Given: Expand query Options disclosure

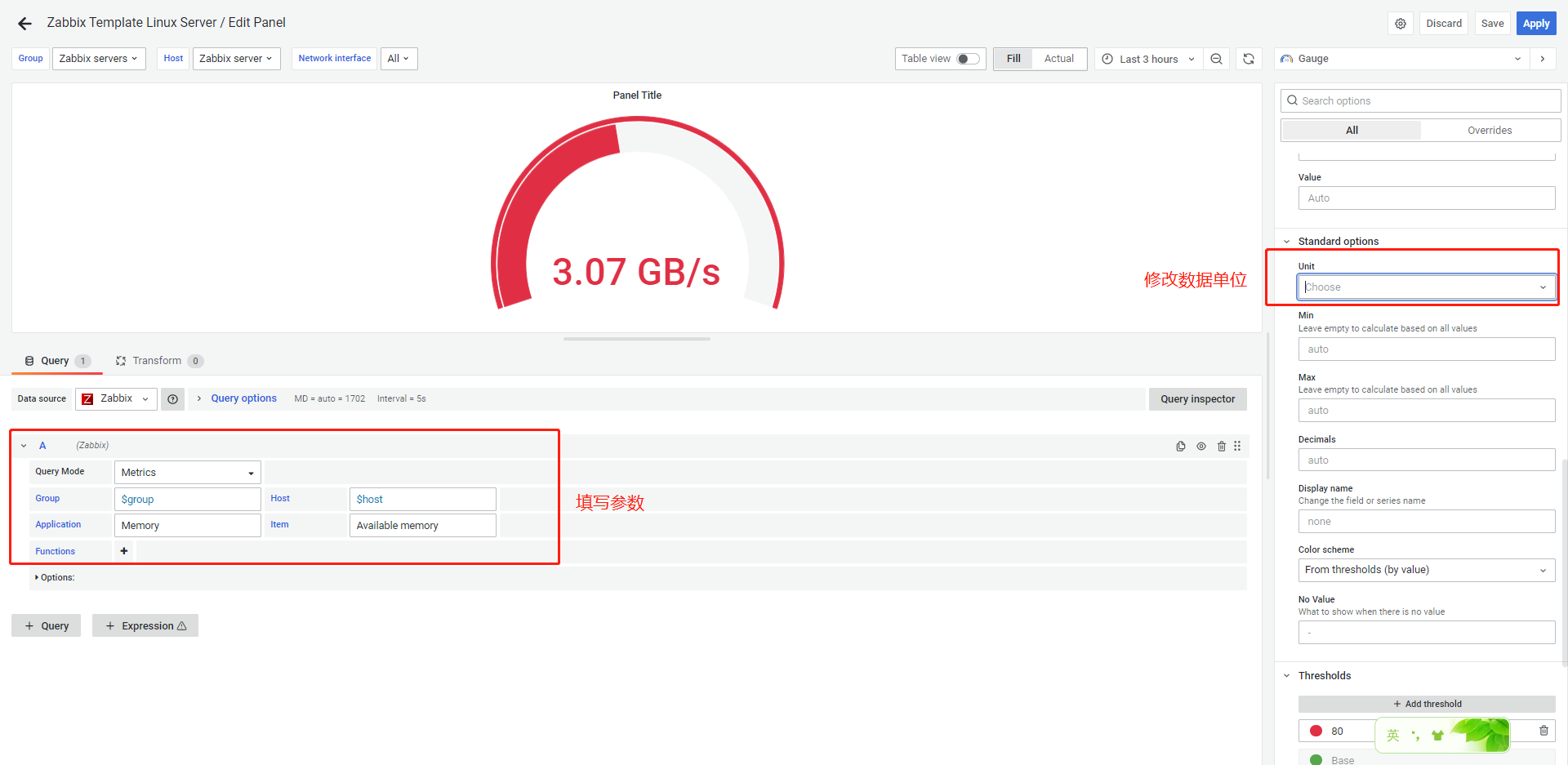Looking at the screenshot, I should point(55,577).
